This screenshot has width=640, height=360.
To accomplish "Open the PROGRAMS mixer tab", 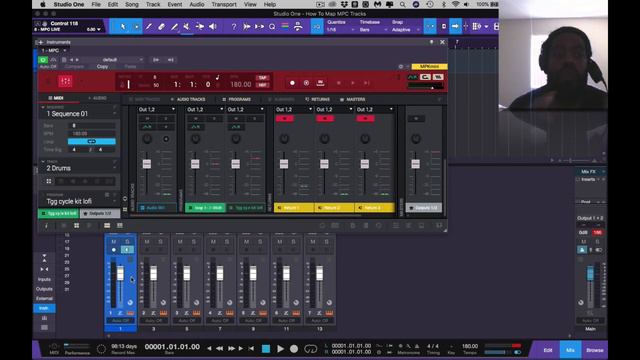I will click(x=237, y=99).
